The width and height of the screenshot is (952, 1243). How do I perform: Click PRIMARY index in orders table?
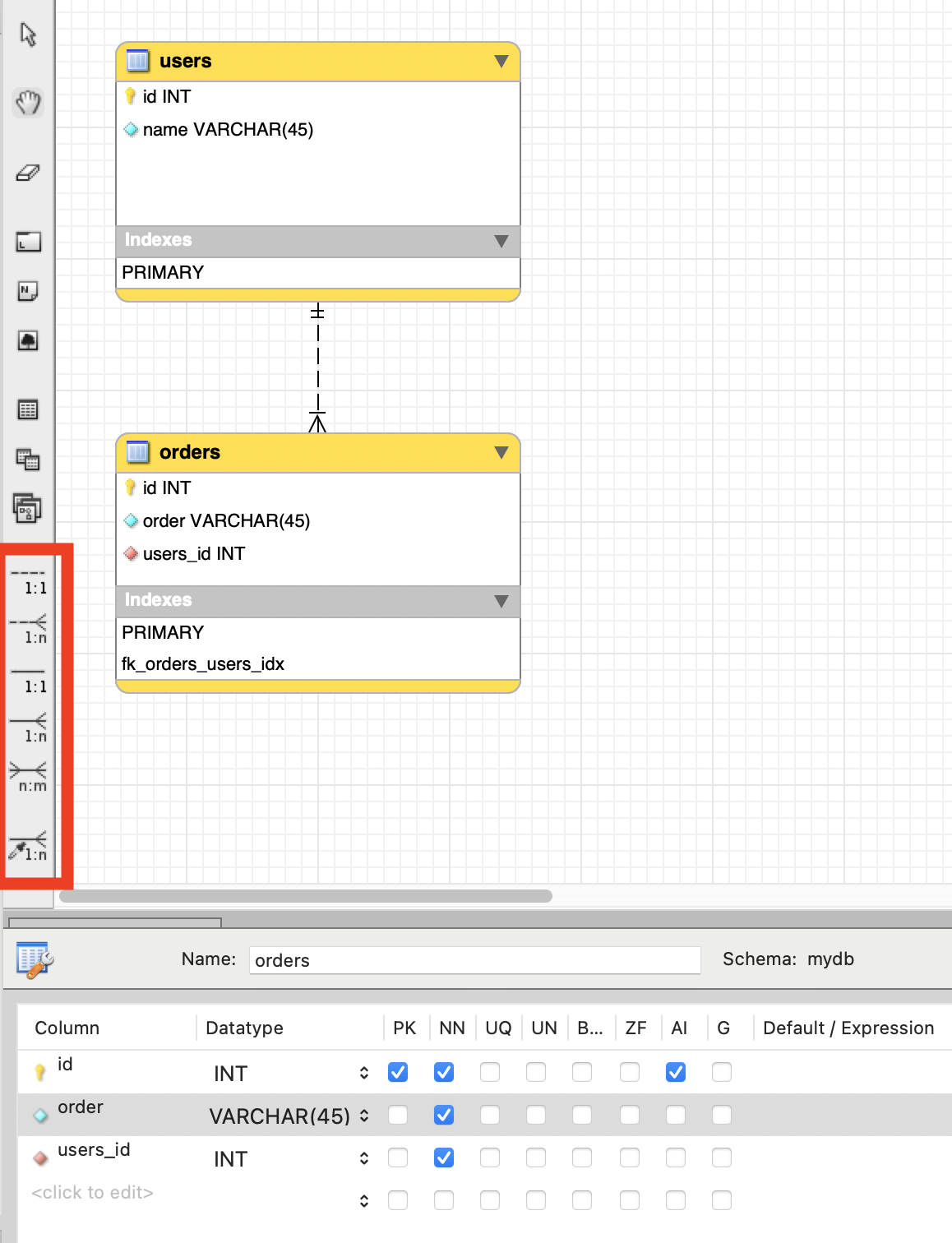[x=163, y=632]
